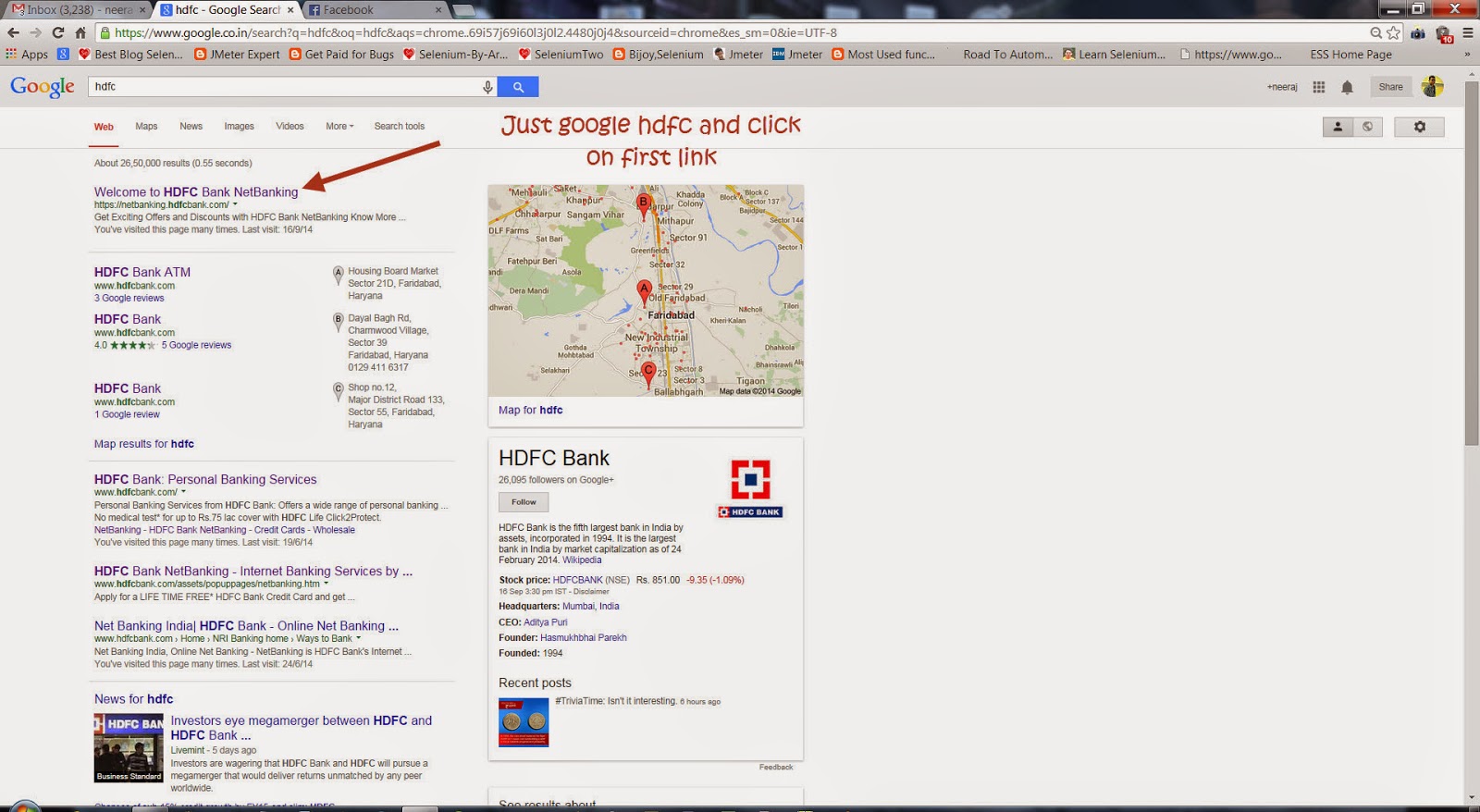
Task: Open Best Blog Selen... bookmark
Action: click(x=130, y=55)
